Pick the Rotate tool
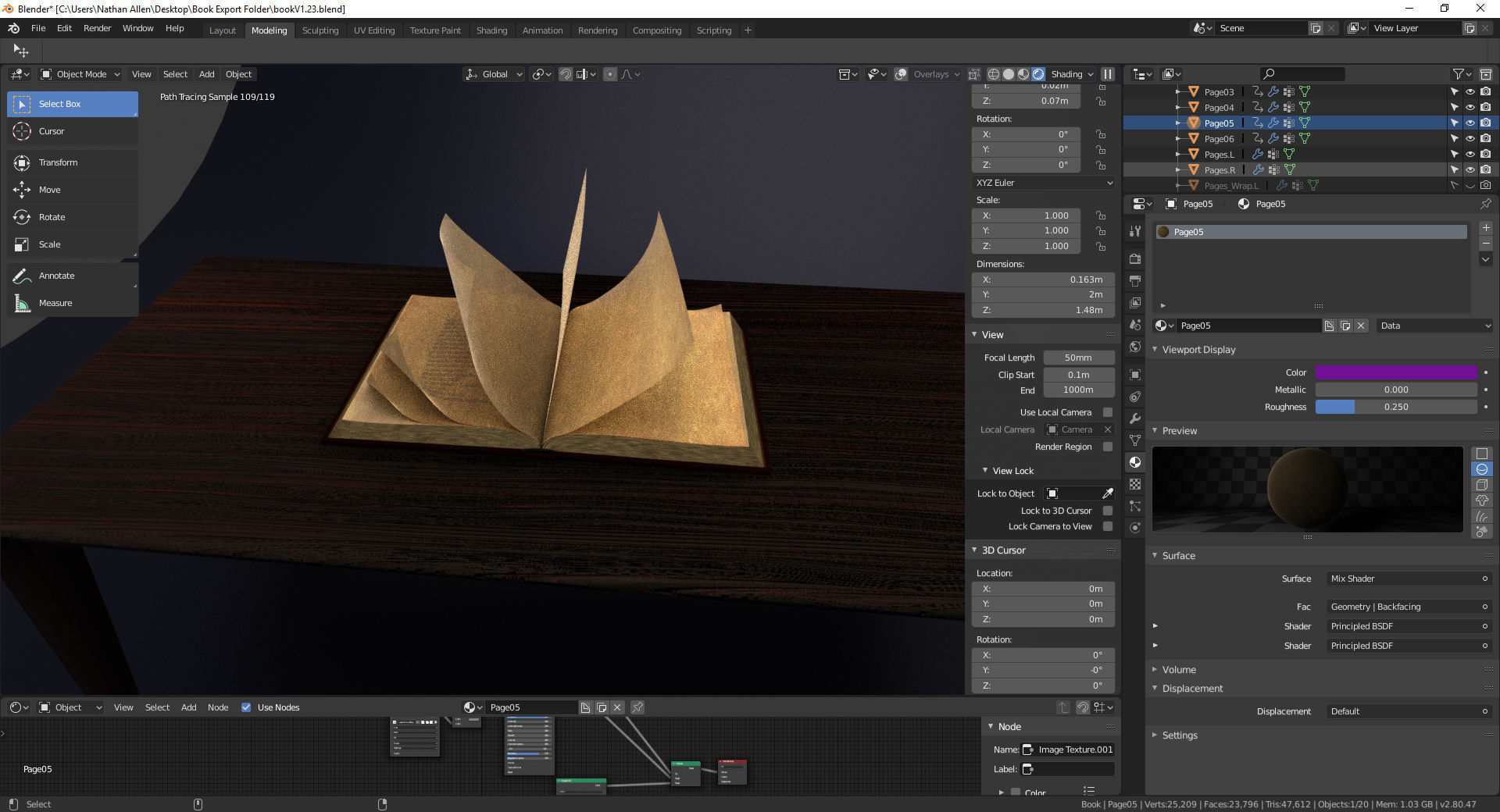Image resolution: width=1500 pixels, height=812 pixels. [73, 217]
